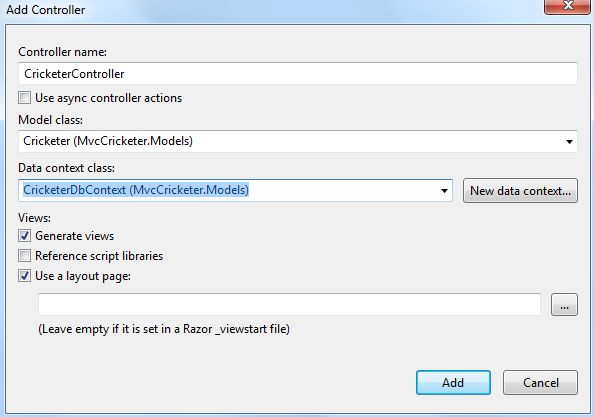The image size is (594, 417).
Task: Cancel the Add Controller dialog
Action: point(540,383)
